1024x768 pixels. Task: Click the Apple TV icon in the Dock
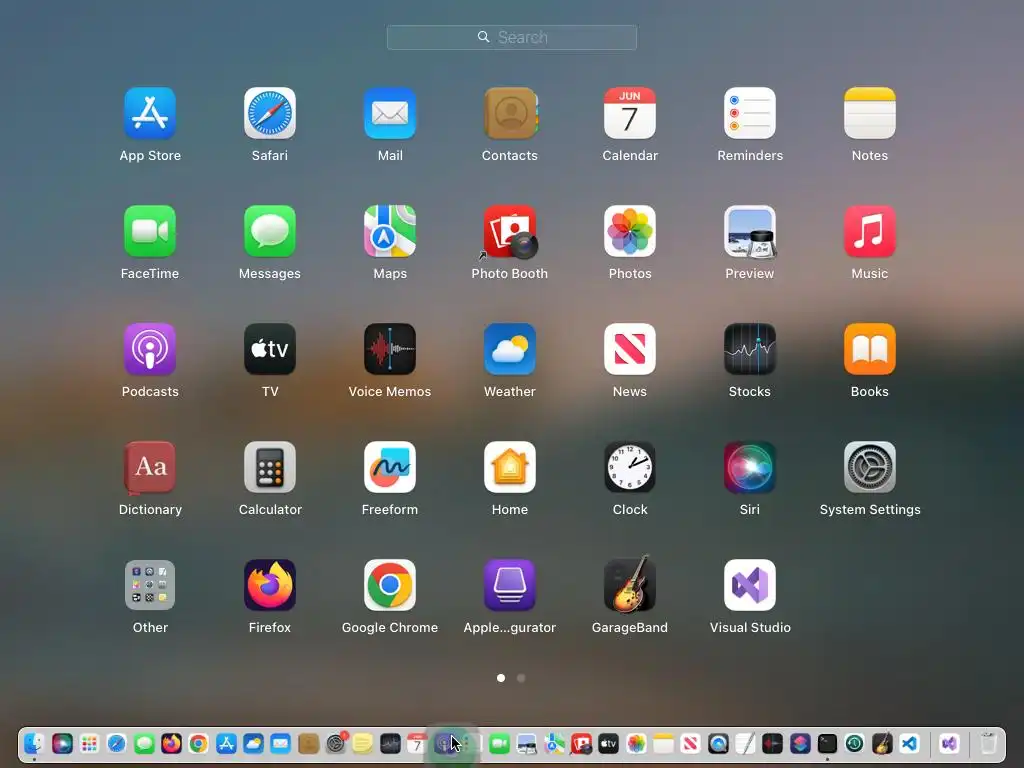609,743
